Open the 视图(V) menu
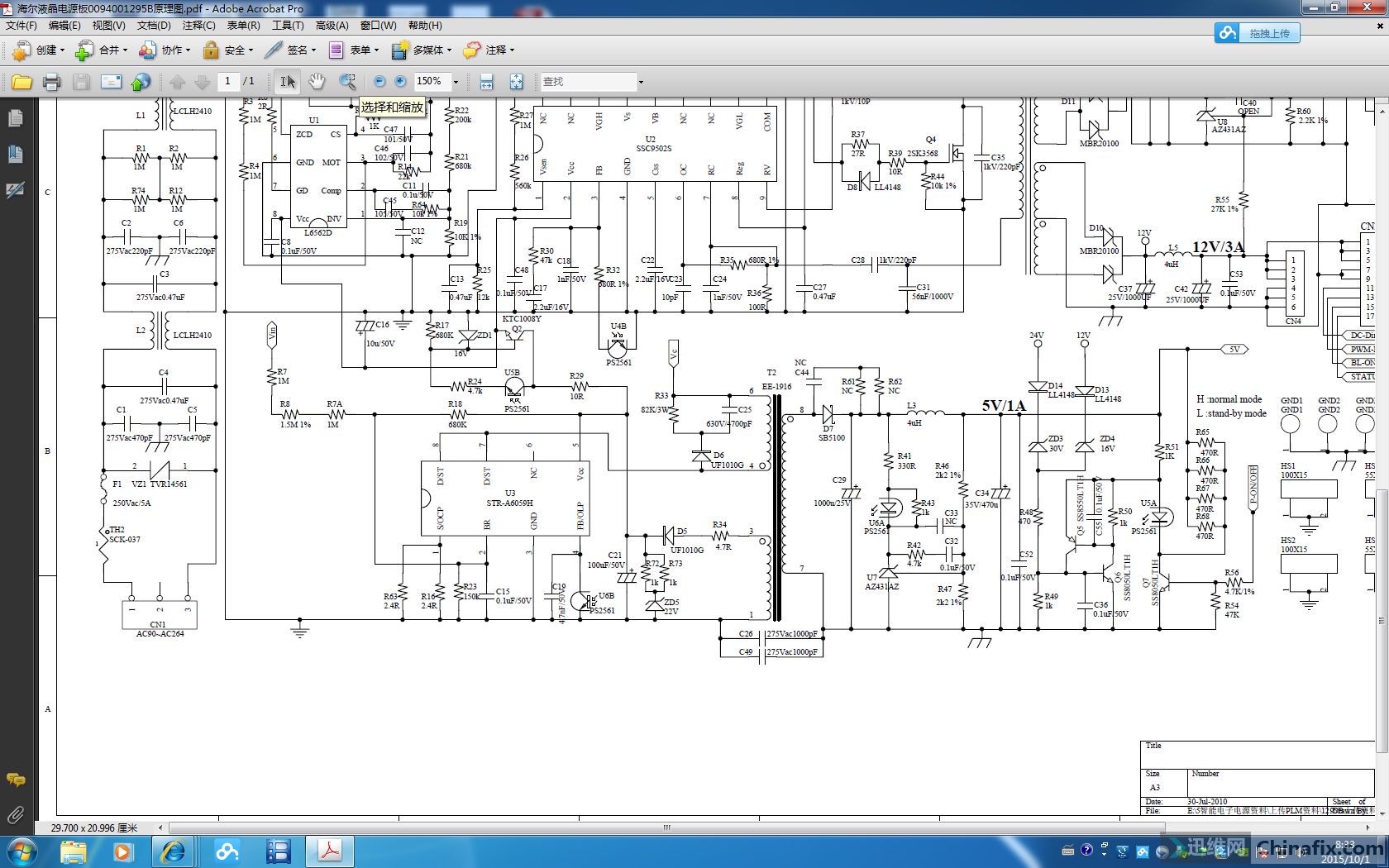Screen dimensions: 1389x868 tap(109, 26)
